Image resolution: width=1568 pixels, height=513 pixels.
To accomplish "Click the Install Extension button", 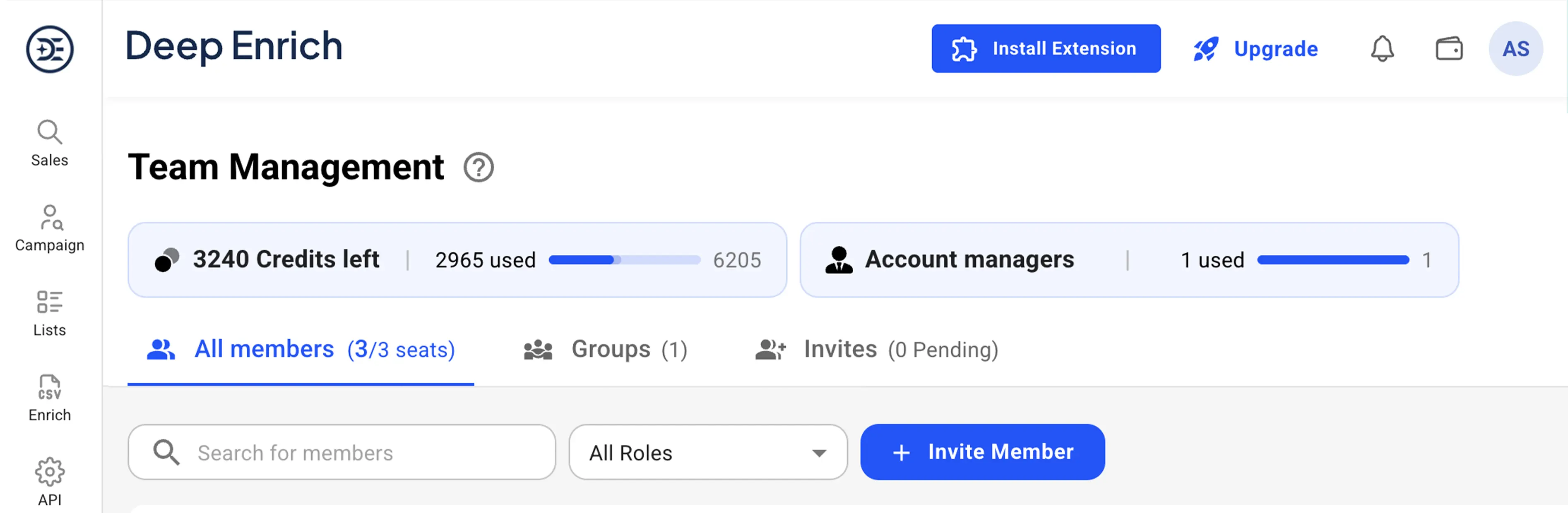I will pyautogui.click(x=1046, y=49).
